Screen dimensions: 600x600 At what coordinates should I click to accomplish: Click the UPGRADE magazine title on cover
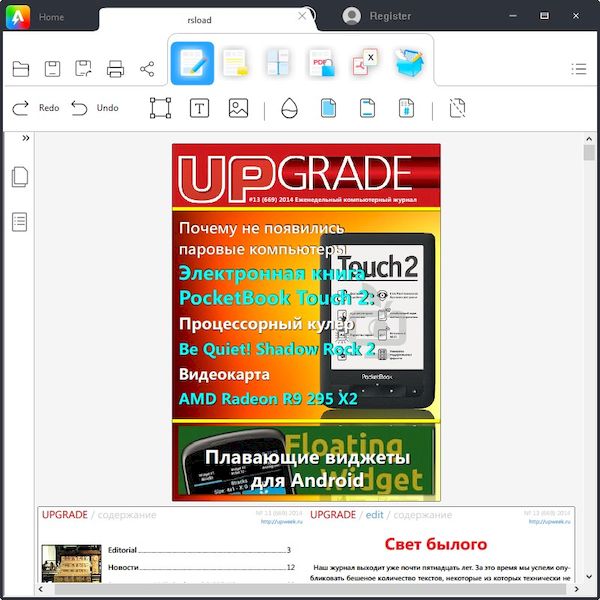tap(295, 178)
